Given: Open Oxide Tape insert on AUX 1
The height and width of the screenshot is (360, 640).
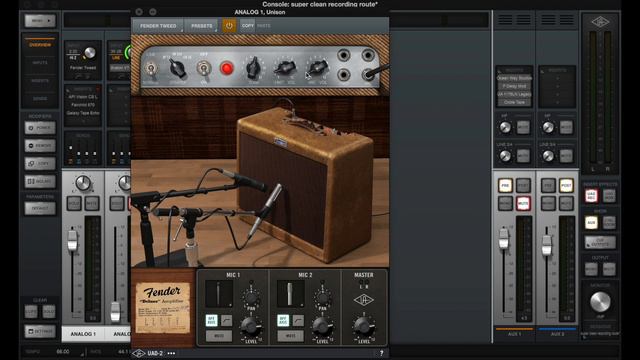Looking at the screenshot, I should tap(514, 102).
